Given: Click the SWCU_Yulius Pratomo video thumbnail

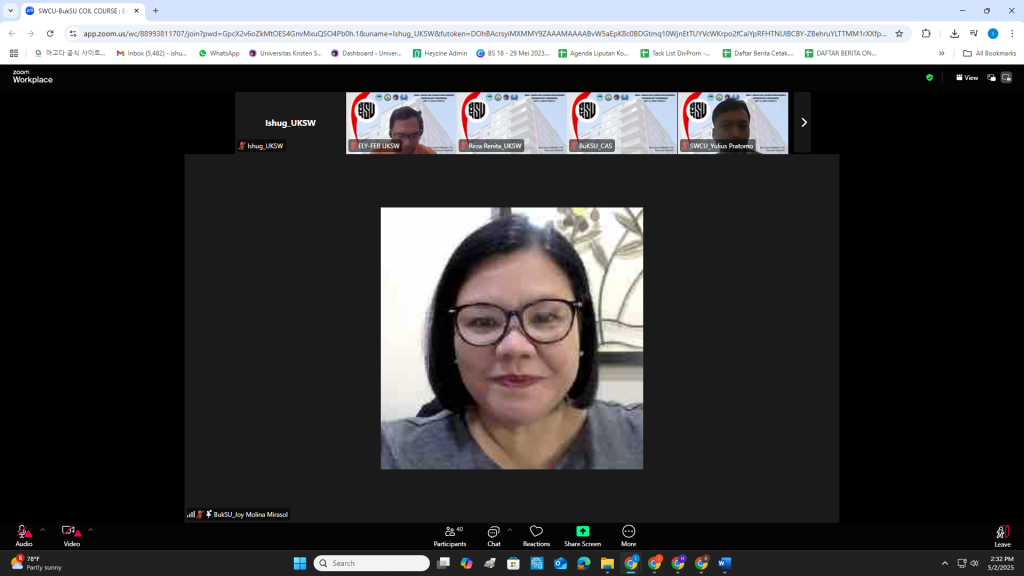Looking at the screenshot, I should (733, 122).
